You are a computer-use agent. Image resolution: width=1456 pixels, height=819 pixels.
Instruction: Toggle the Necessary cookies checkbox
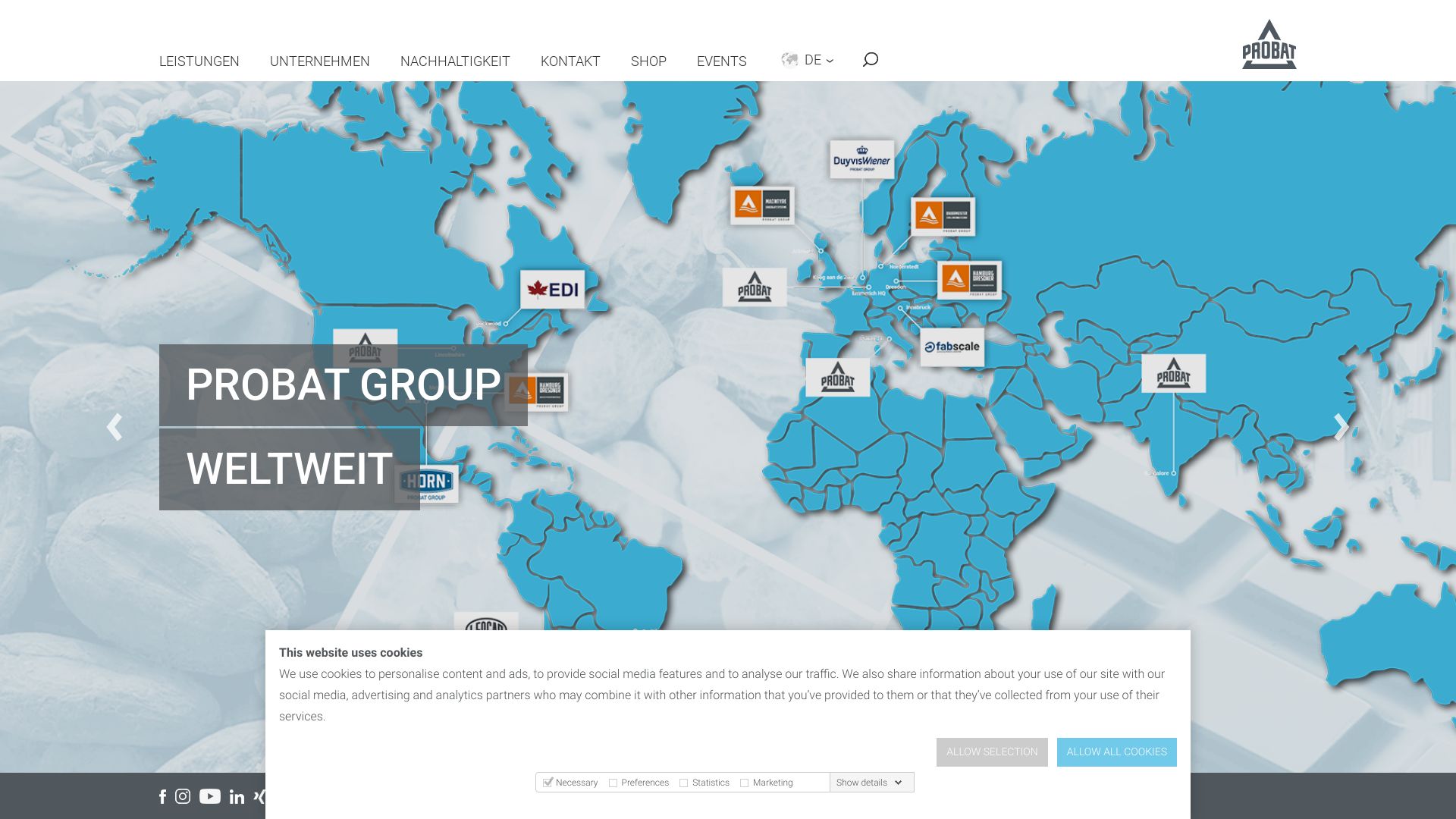[548, 783]
